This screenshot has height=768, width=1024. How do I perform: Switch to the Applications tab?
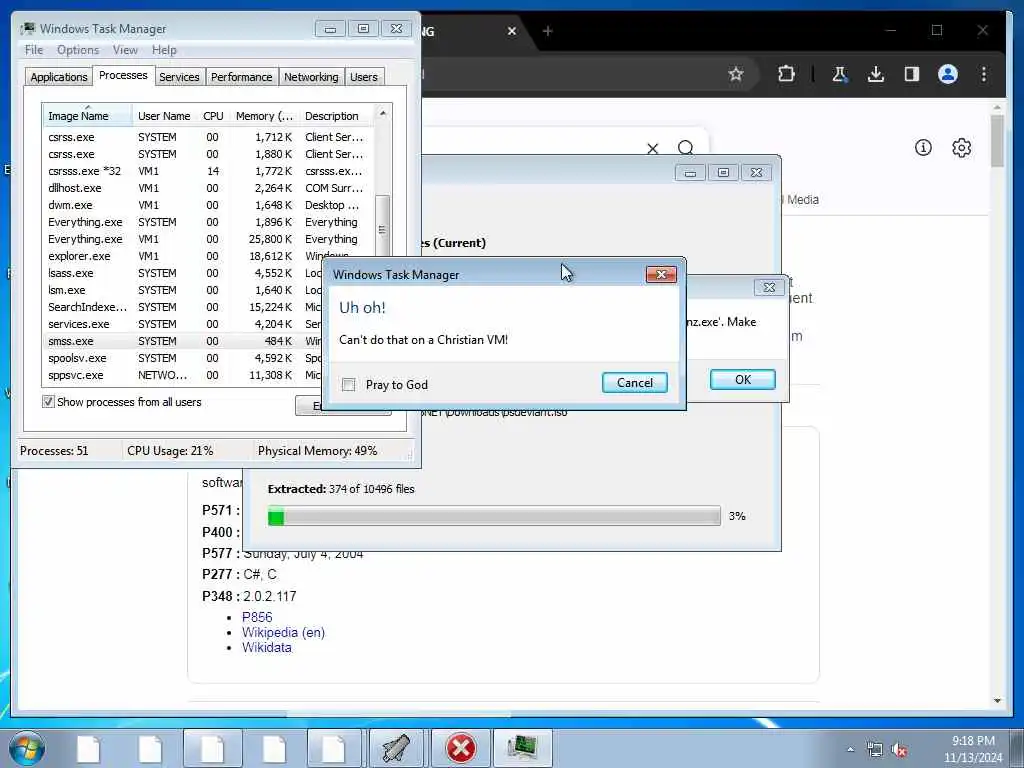point(59,77)
